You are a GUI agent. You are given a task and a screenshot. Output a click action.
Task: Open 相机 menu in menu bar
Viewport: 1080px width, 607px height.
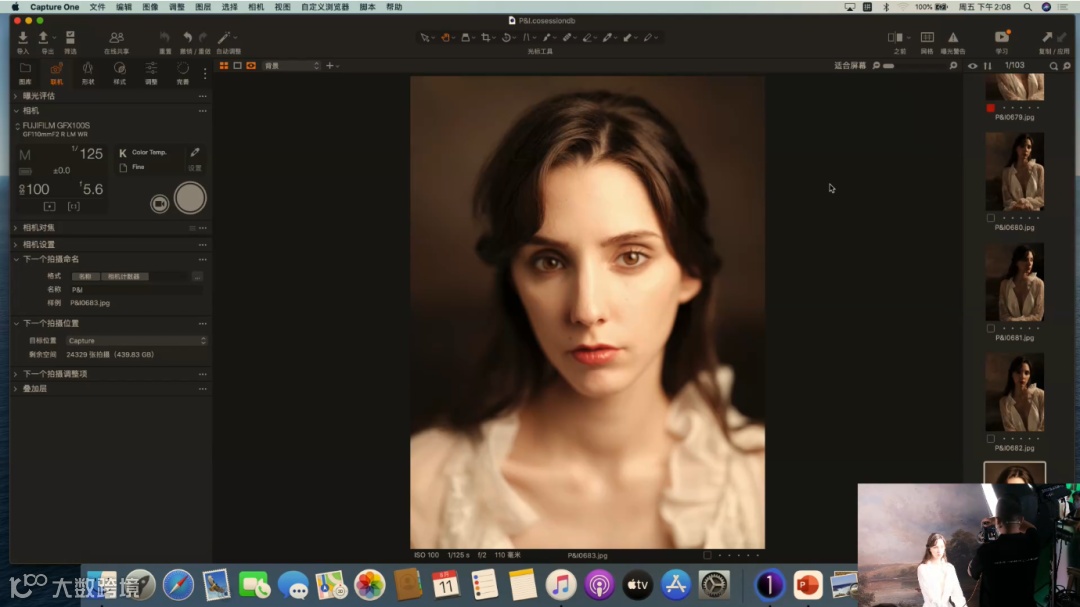coord(256,7)
